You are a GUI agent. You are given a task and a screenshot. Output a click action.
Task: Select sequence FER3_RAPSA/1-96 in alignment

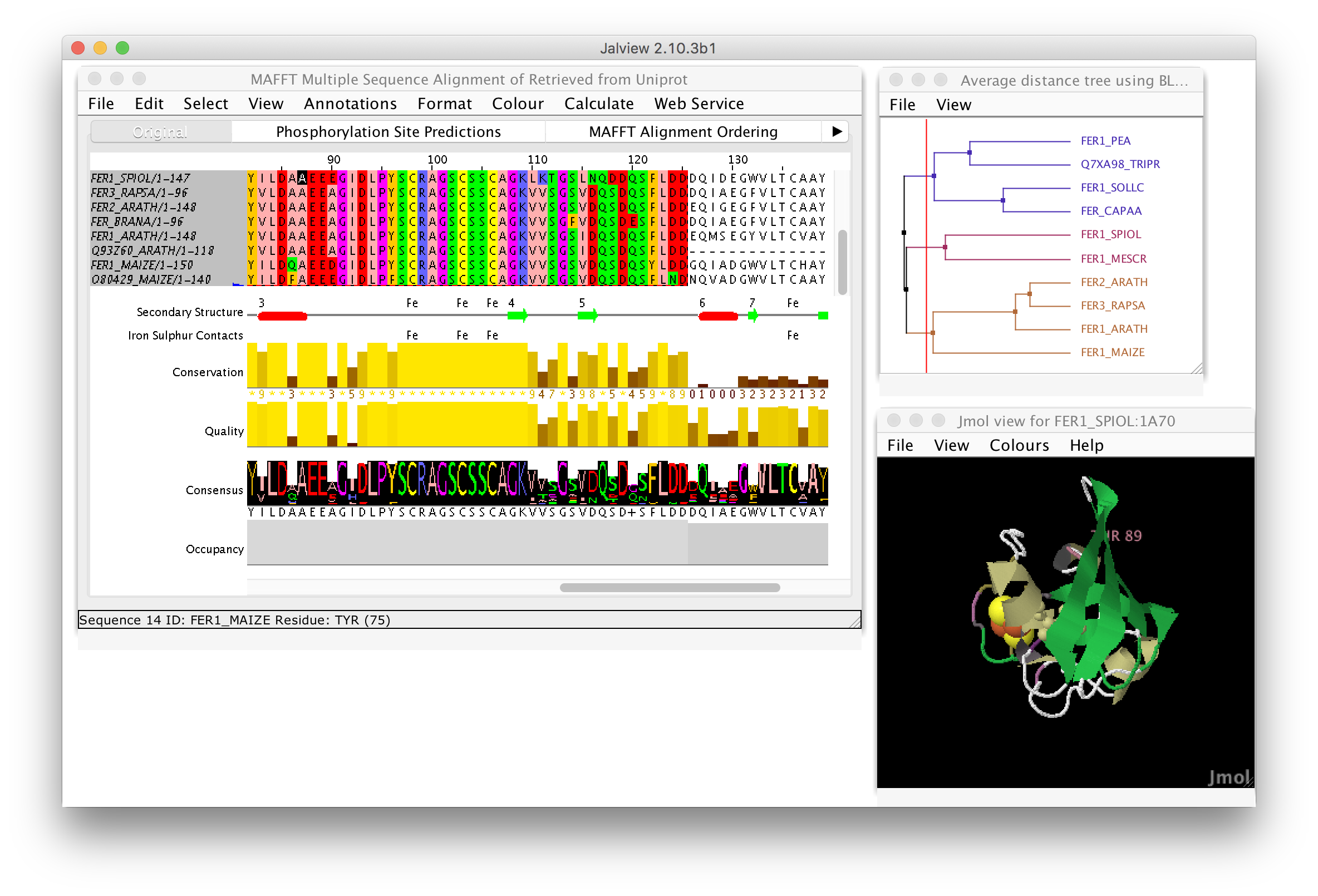tap(139, 193)
